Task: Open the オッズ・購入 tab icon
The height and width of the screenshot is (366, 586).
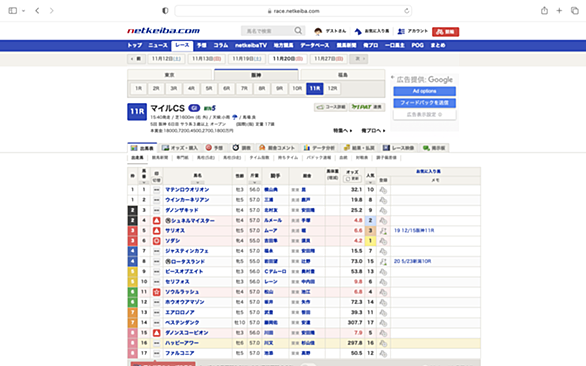Action: (x=166, y=148)
